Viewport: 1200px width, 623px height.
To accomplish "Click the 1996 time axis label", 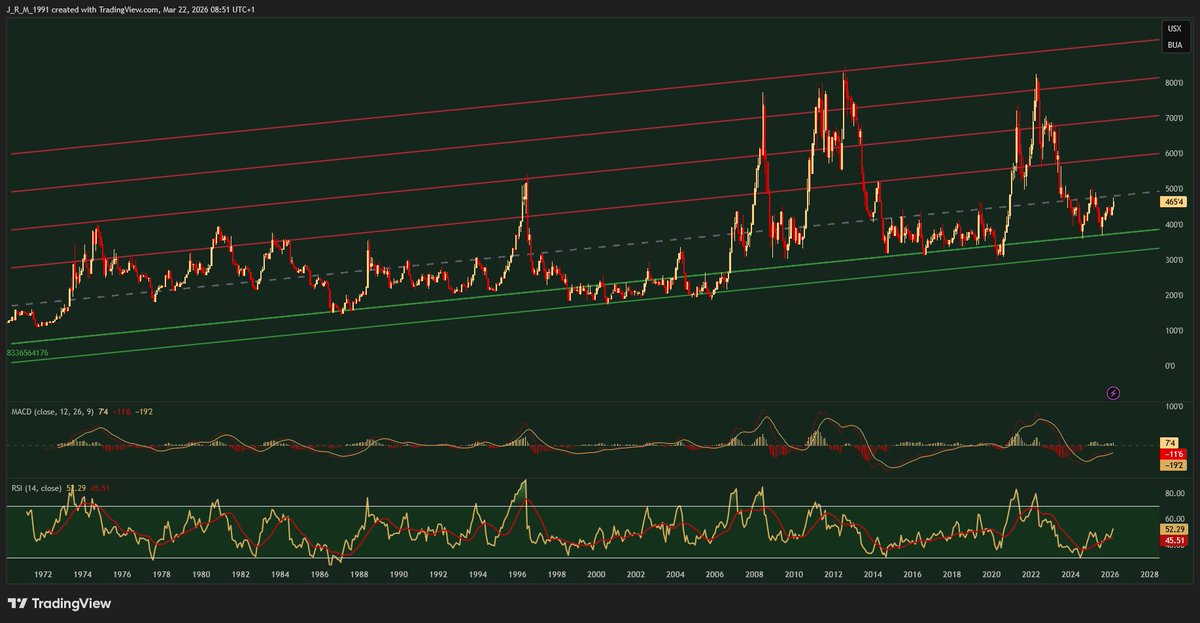I will 517,575.
